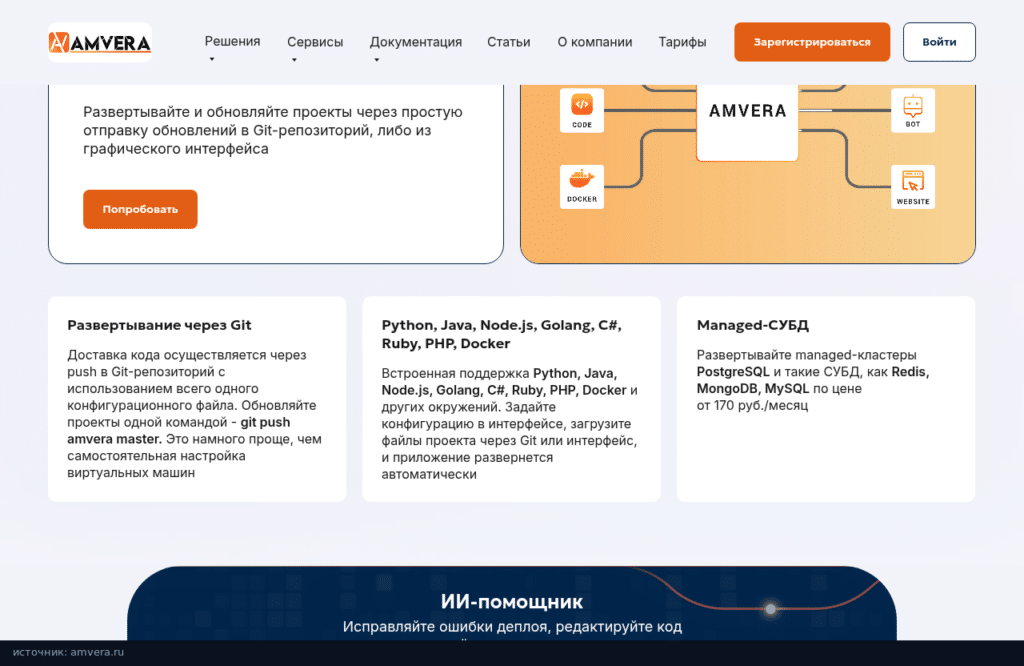This screenshot has width=1024, height=666.
Task: Click the 'источник: amvera.ru' footer text
Action: [68, 652]
